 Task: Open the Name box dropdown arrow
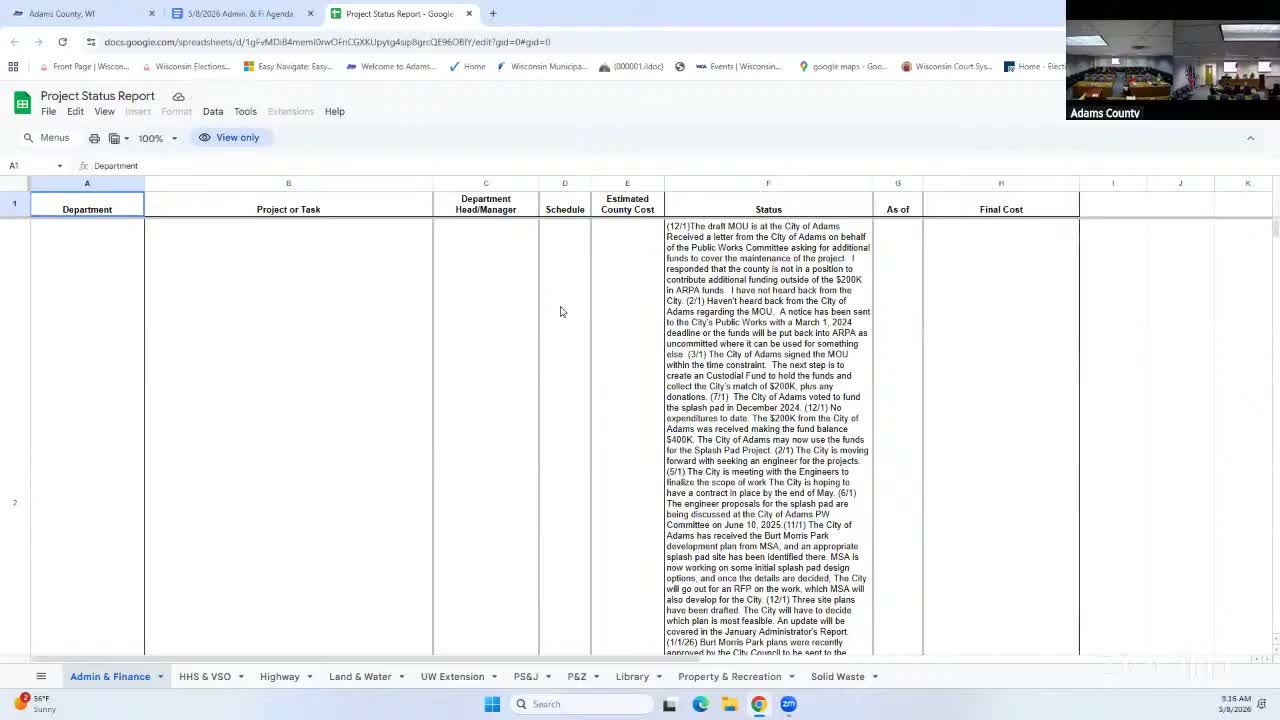coord(59,166)
